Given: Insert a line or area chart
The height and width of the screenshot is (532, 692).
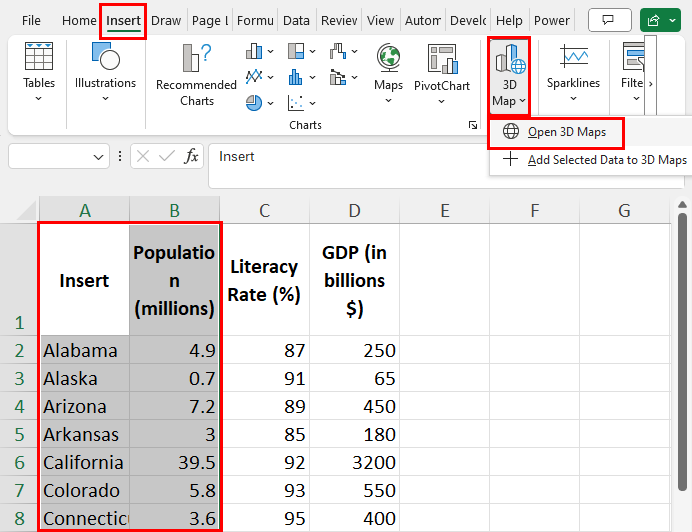Looking at the screenshot, I should pos(254,77).
